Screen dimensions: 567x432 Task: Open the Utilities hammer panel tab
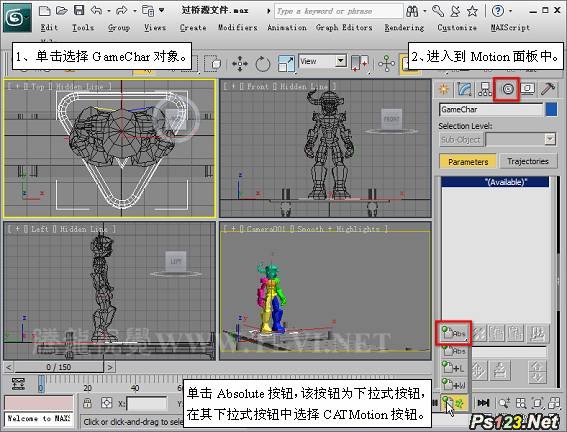[548, 89]
